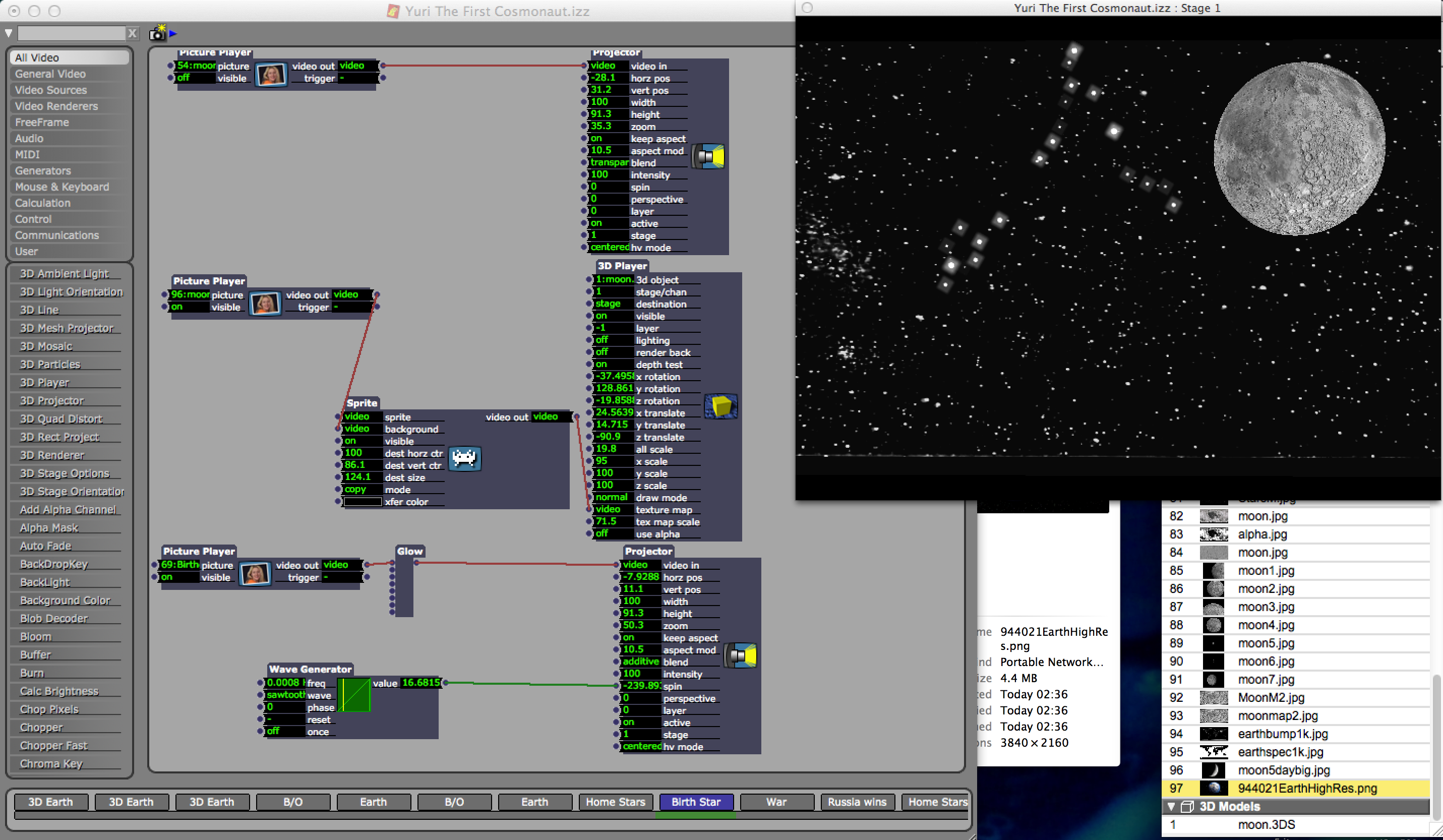1443x840 pixels.
Task: Toggle lighting 'off' on 3D Player
Action: [x=614, y=340]
